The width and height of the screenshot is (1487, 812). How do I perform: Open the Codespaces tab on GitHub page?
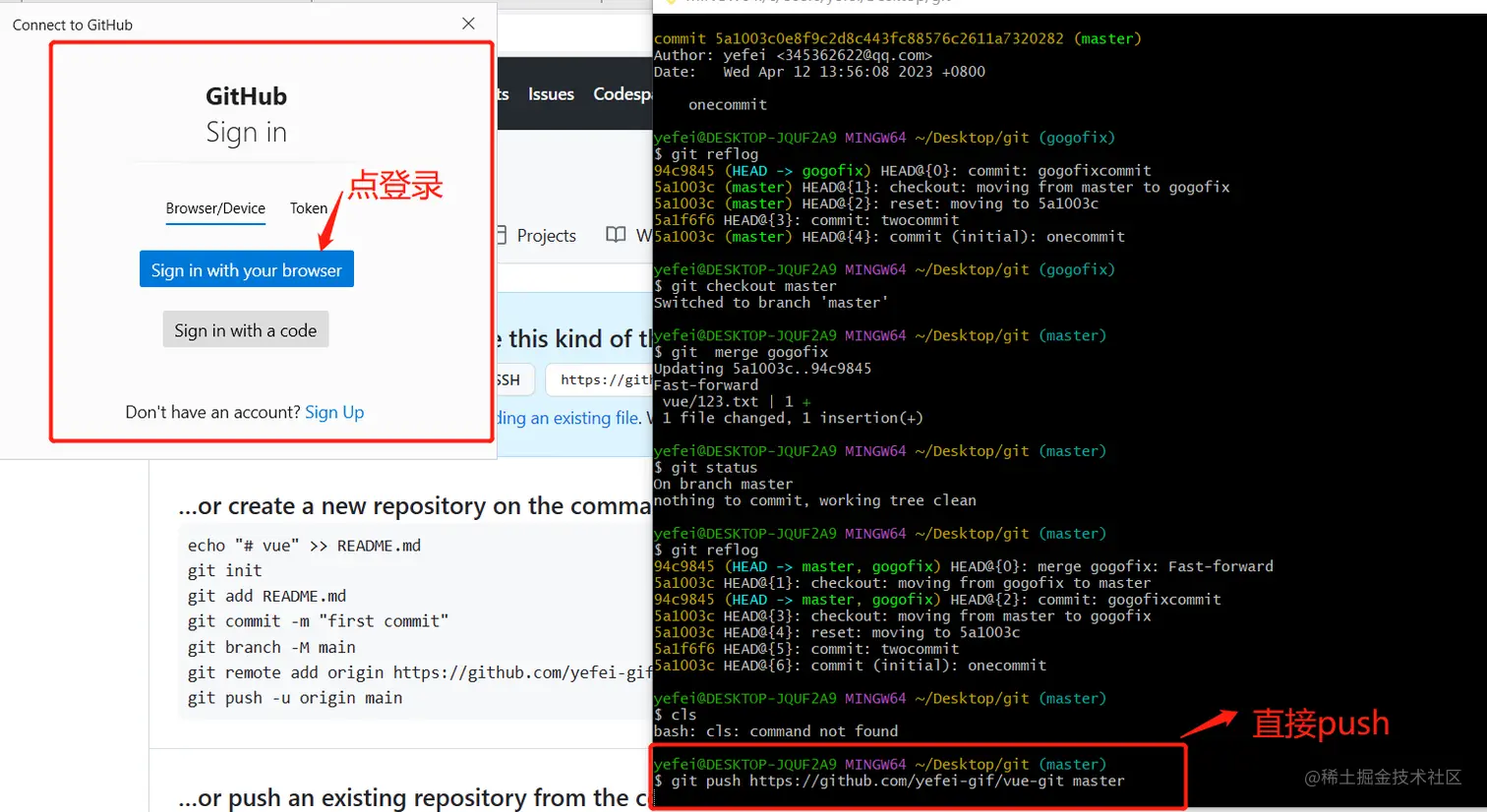tap(623, 94)
